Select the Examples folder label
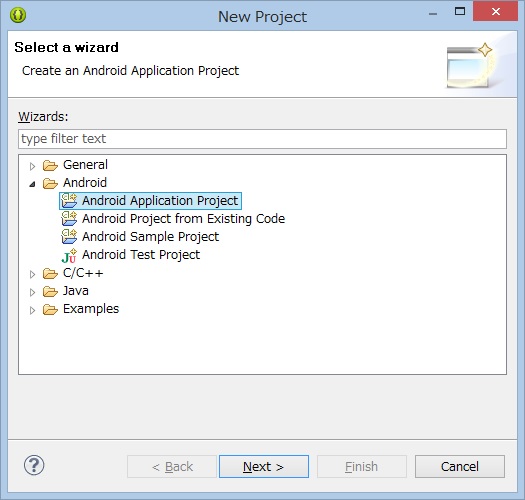This screenshot has width=525, height=500. tap(91, 309)
